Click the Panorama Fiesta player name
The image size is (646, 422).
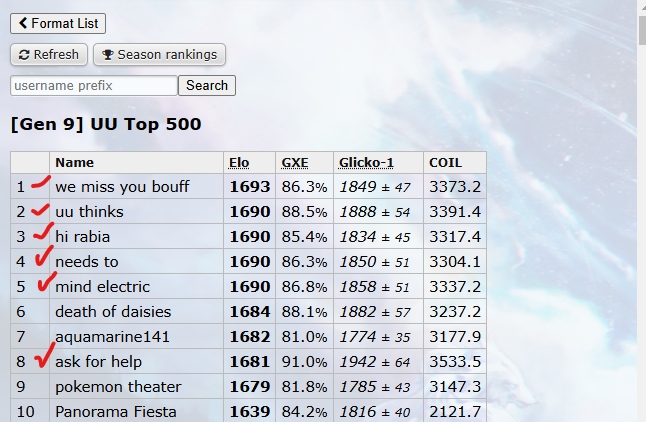[114, 411]
